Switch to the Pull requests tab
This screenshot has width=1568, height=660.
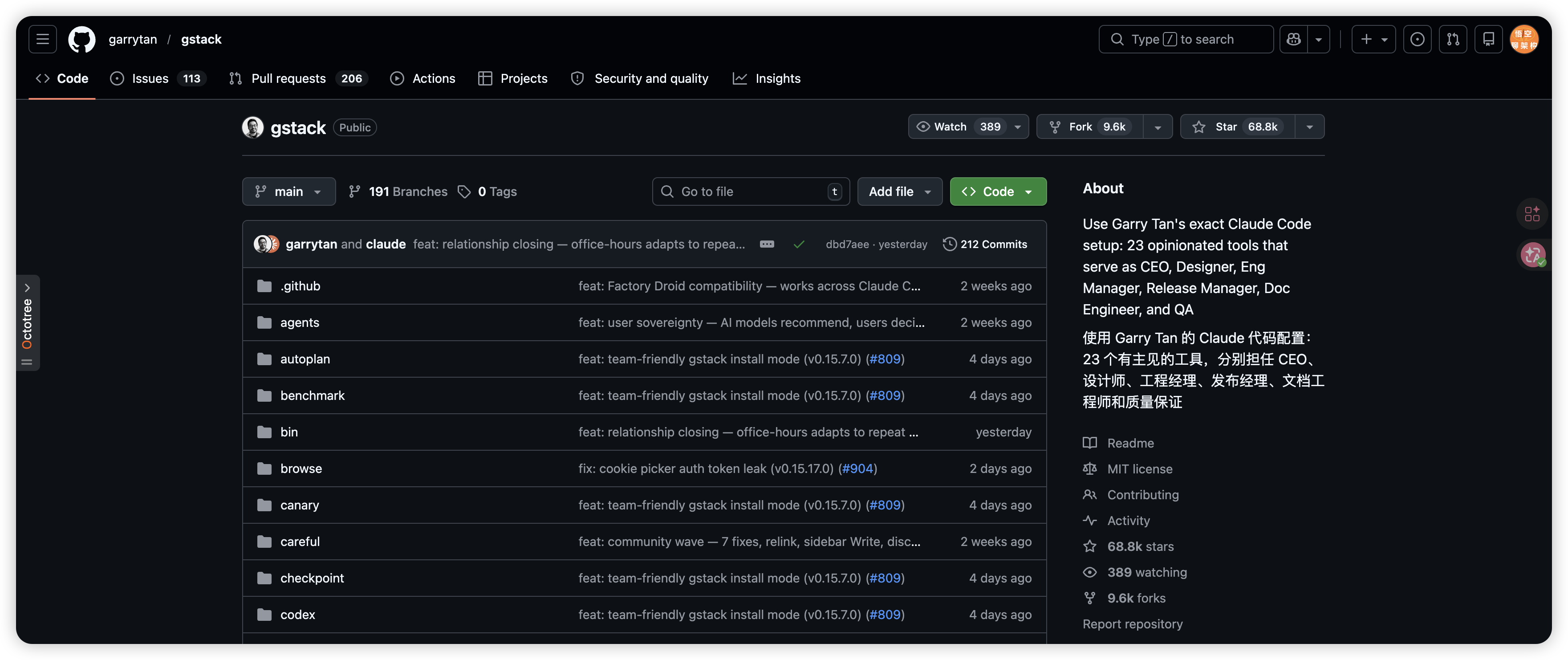pos(289,78)
